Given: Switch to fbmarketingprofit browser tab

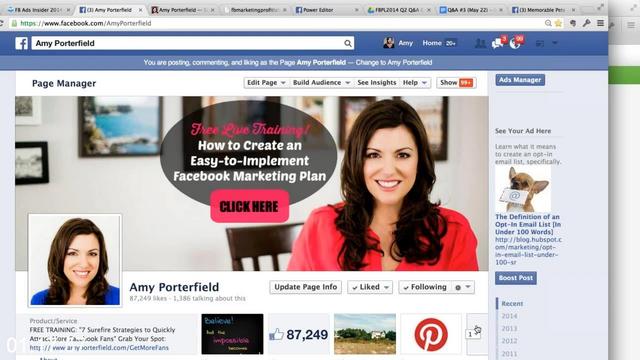Looking at the screenshot, I should click(x=255, y=10).
